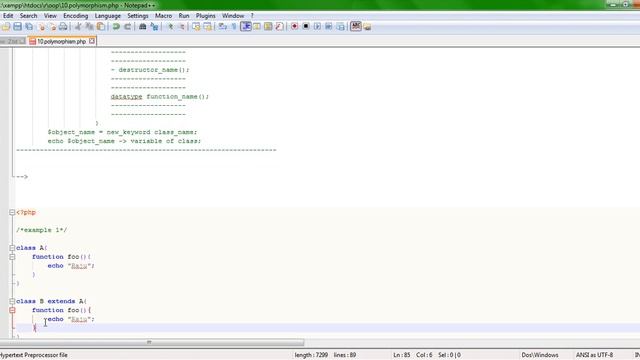
Task: Open the Macro menu
Action: click(163, 16)
